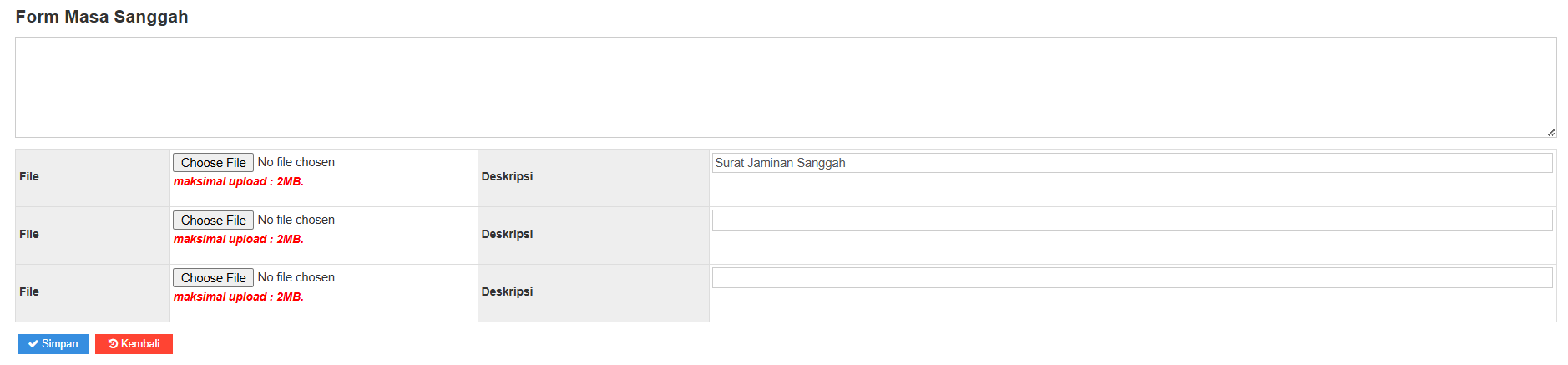Click "No file chosen" text in third row

tap(296, 277)
